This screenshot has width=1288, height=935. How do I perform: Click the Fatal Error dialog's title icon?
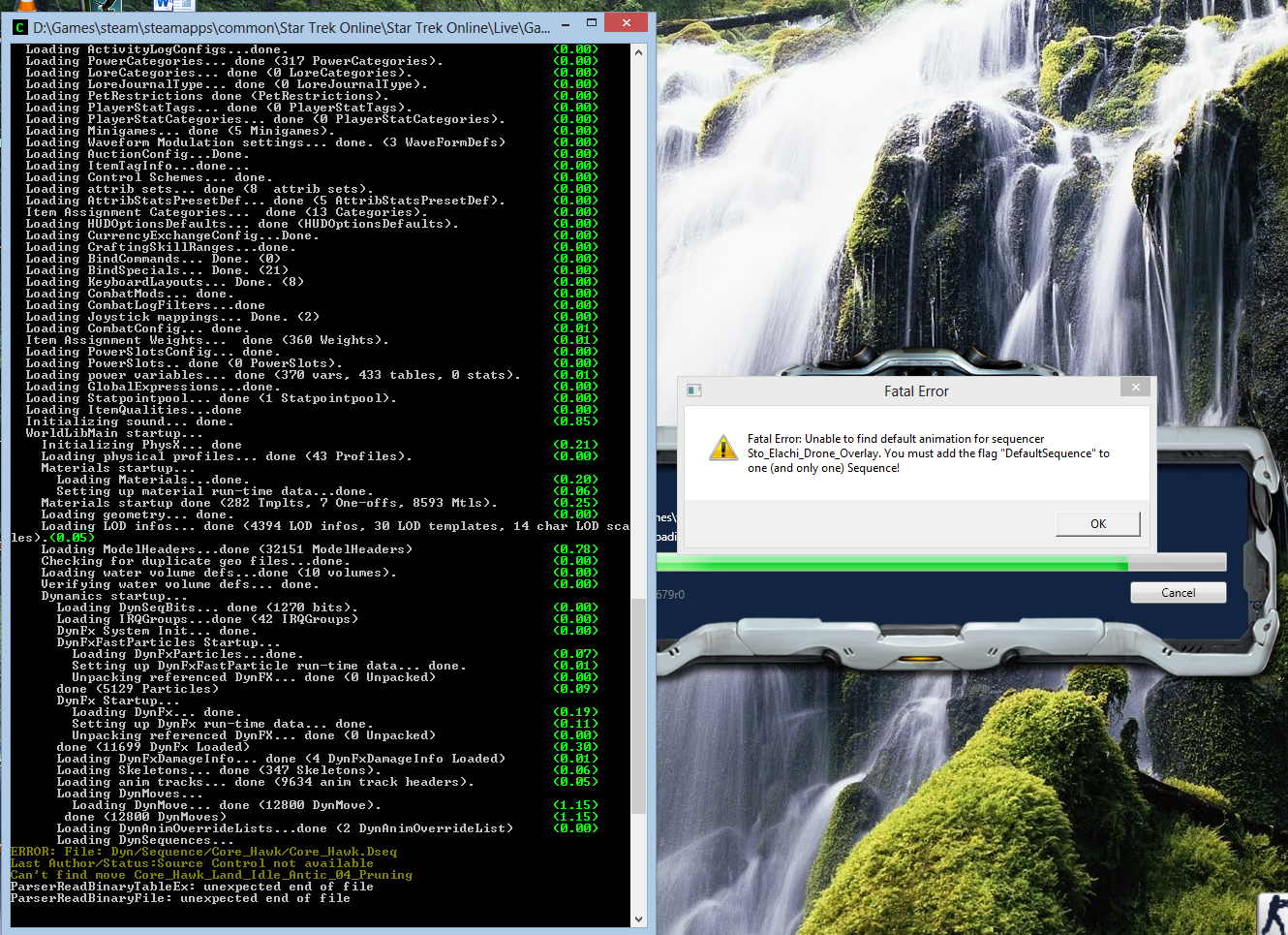tap(693, 390)
